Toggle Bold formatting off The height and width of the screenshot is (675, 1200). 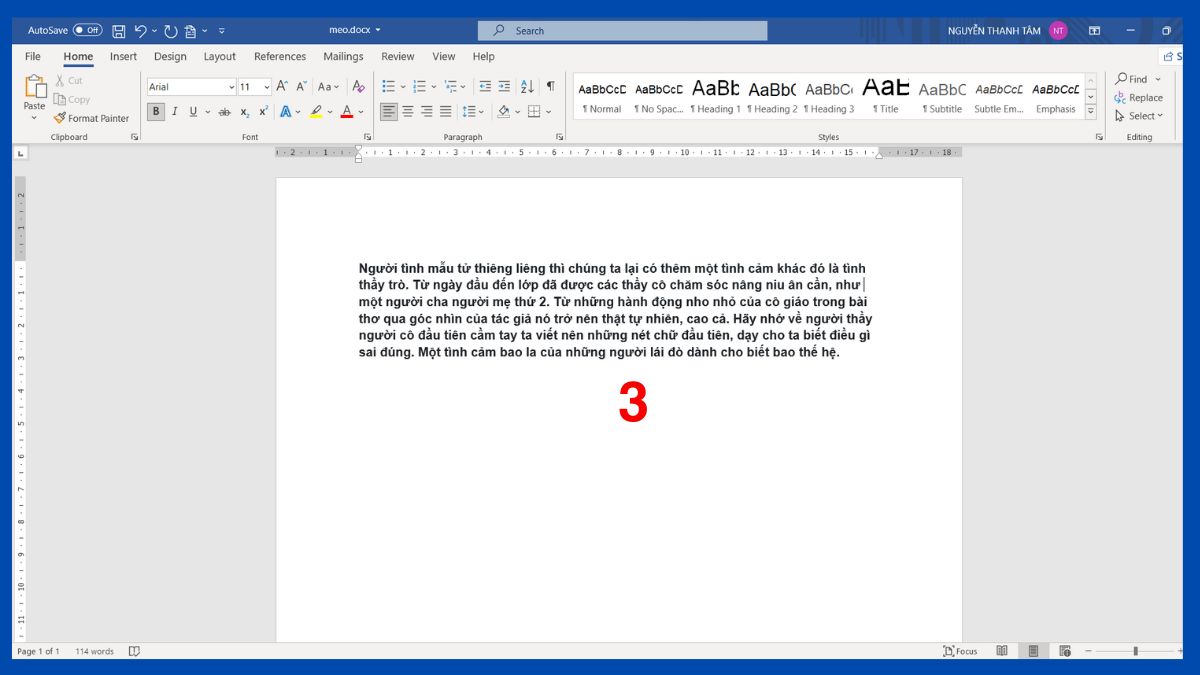(x=156, y=112)
